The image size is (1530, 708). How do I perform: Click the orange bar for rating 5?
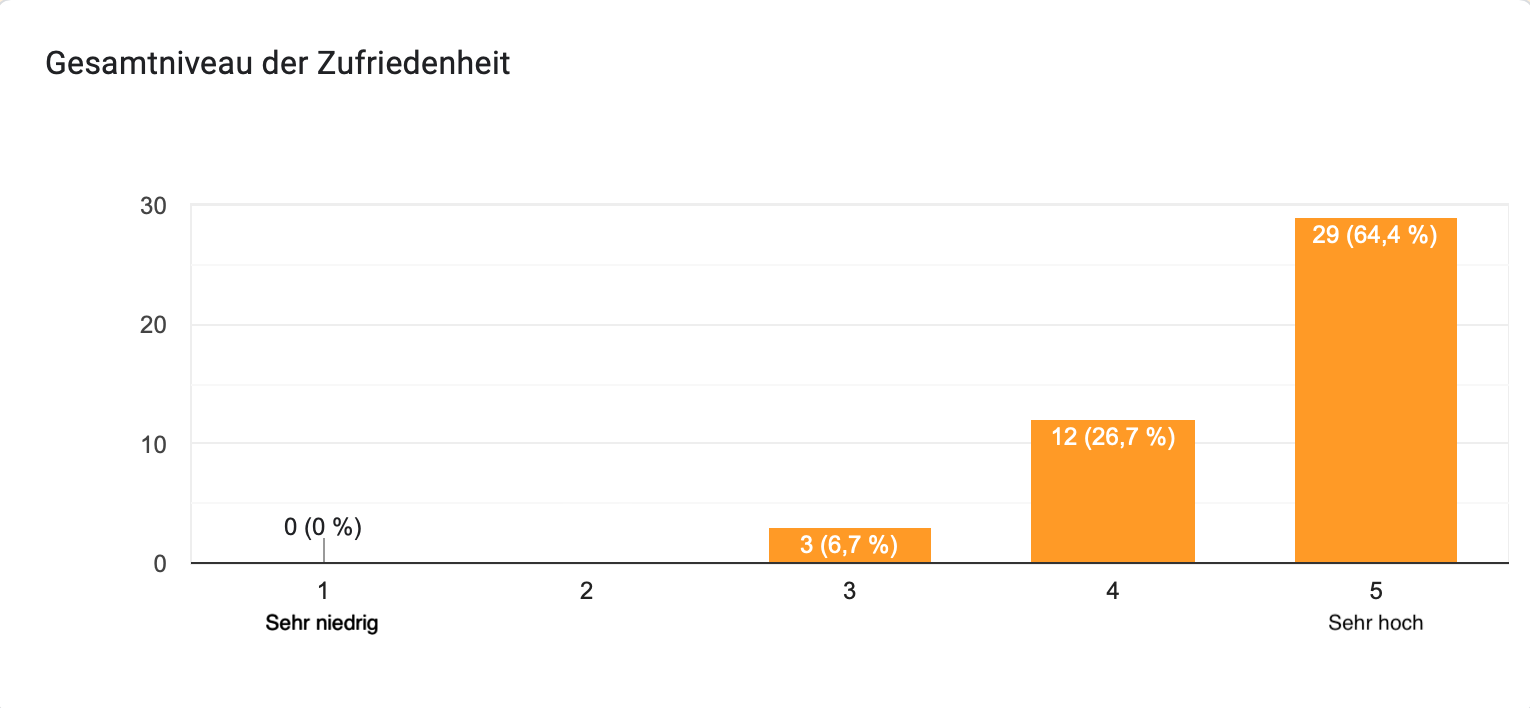(x=1375, y=390)
